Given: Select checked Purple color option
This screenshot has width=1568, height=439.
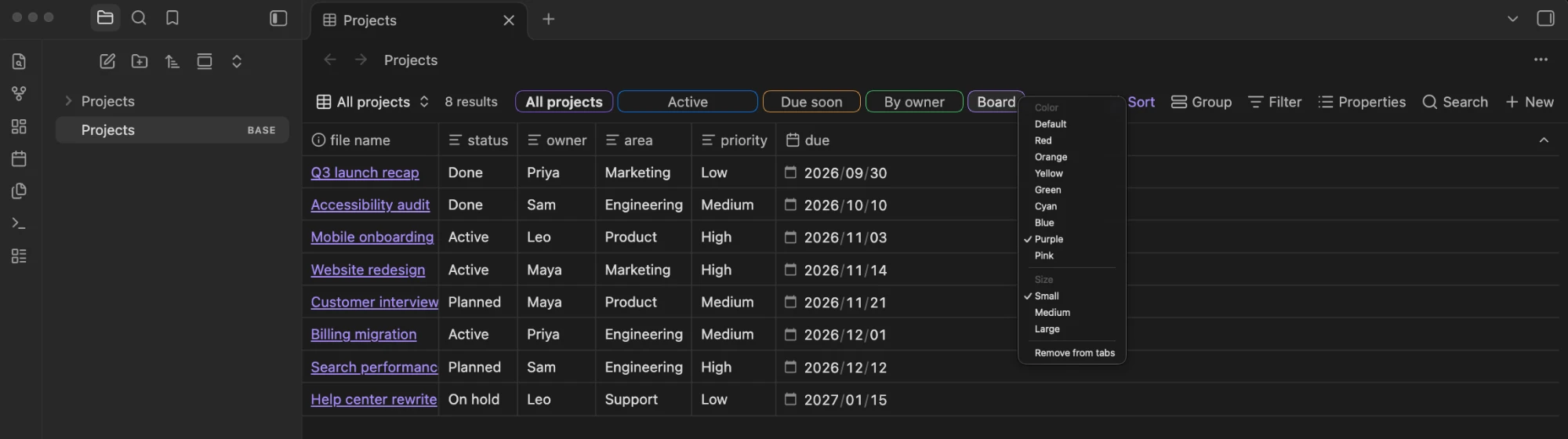Looking at the screenshot, I should tap(1072, 239).
